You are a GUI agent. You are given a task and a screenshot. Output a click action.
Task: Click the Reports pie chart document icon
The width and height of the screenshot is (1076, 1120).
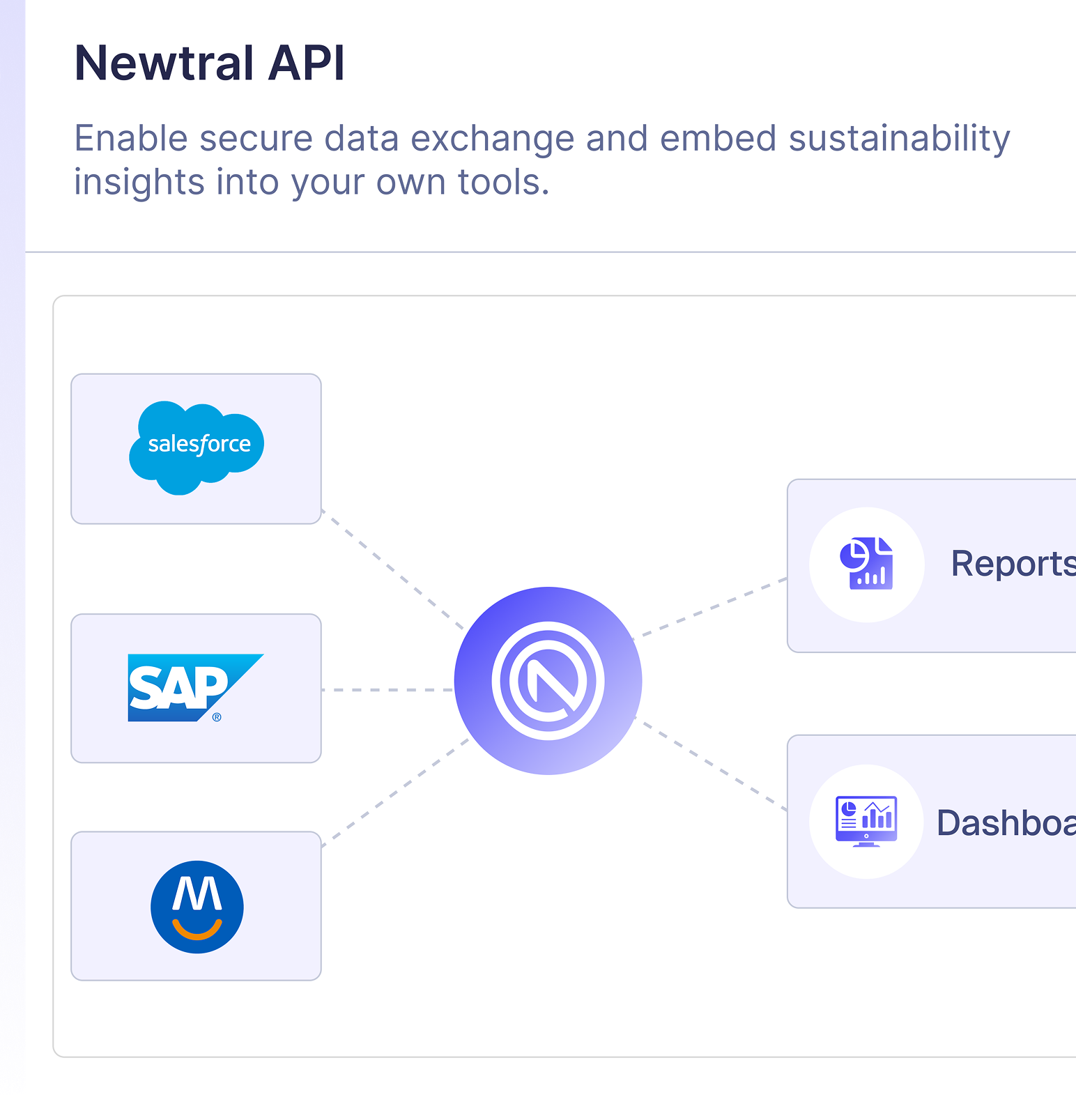coord(866,564)
